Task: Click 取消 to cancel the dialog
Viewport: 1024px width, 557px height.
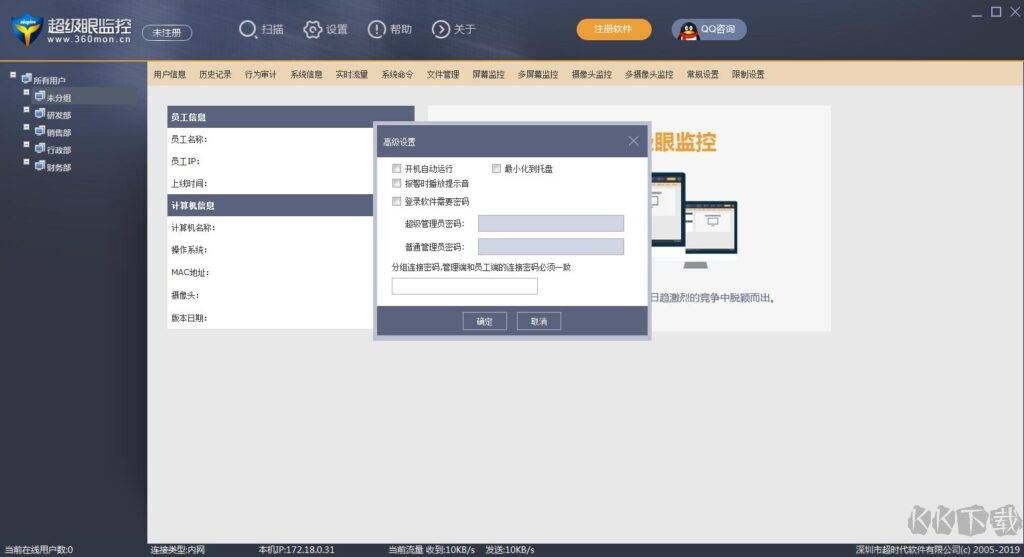Action: coord(539,321)
